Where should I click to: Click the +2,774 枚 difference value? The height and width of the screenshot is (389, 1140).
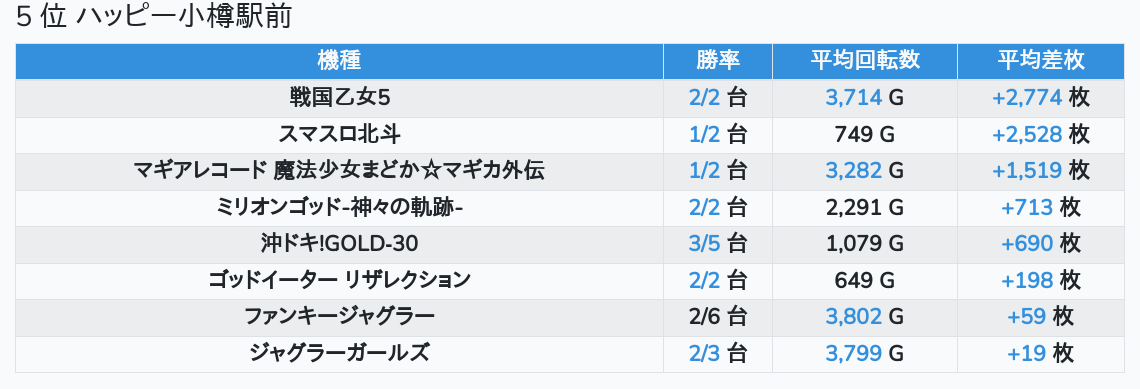[x=1040, y=97]
